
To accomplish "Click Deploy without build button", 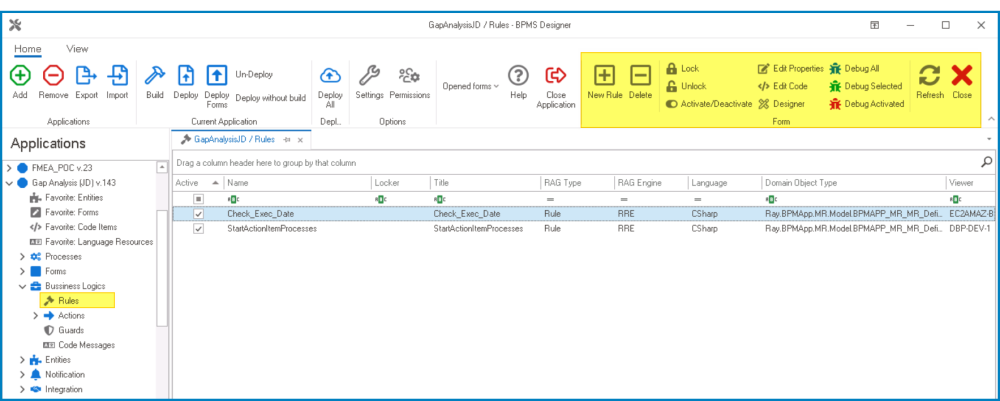I will (x=270, y=98).
